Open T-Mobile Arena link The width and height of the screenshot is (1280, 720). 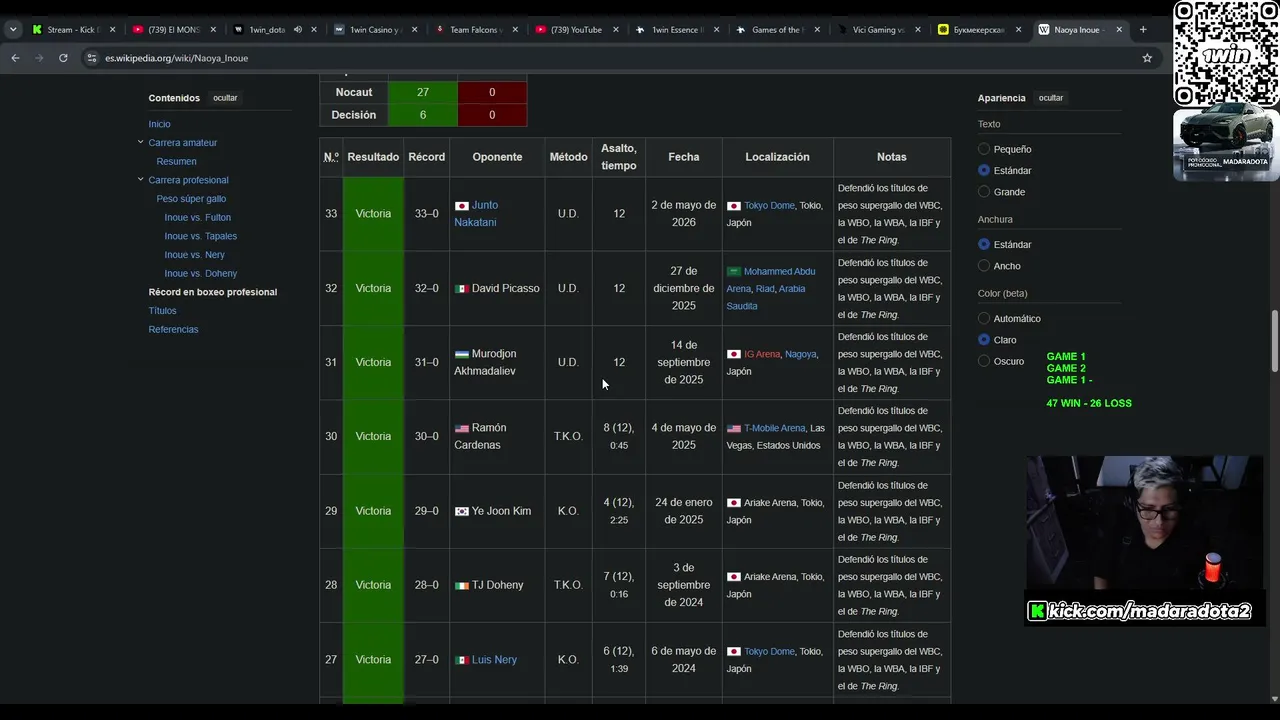(774, 428)
